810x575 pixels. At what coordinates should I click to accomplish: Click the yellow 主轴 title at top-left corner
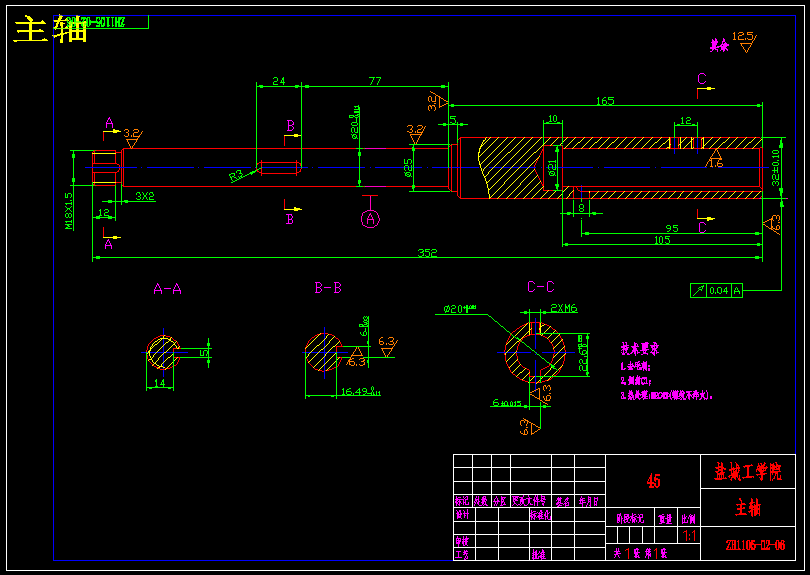coord(50,29)
